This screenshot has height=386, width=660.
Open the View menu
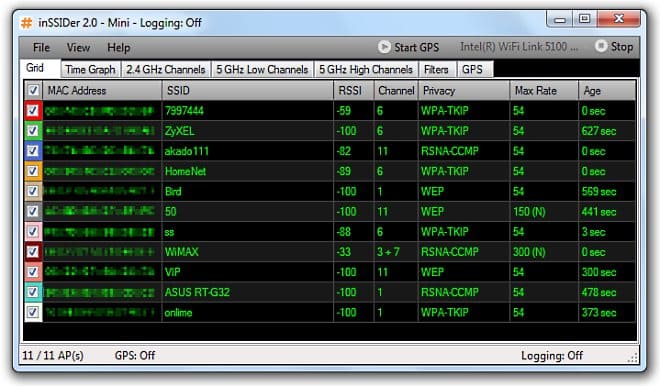tap(78, 48)
